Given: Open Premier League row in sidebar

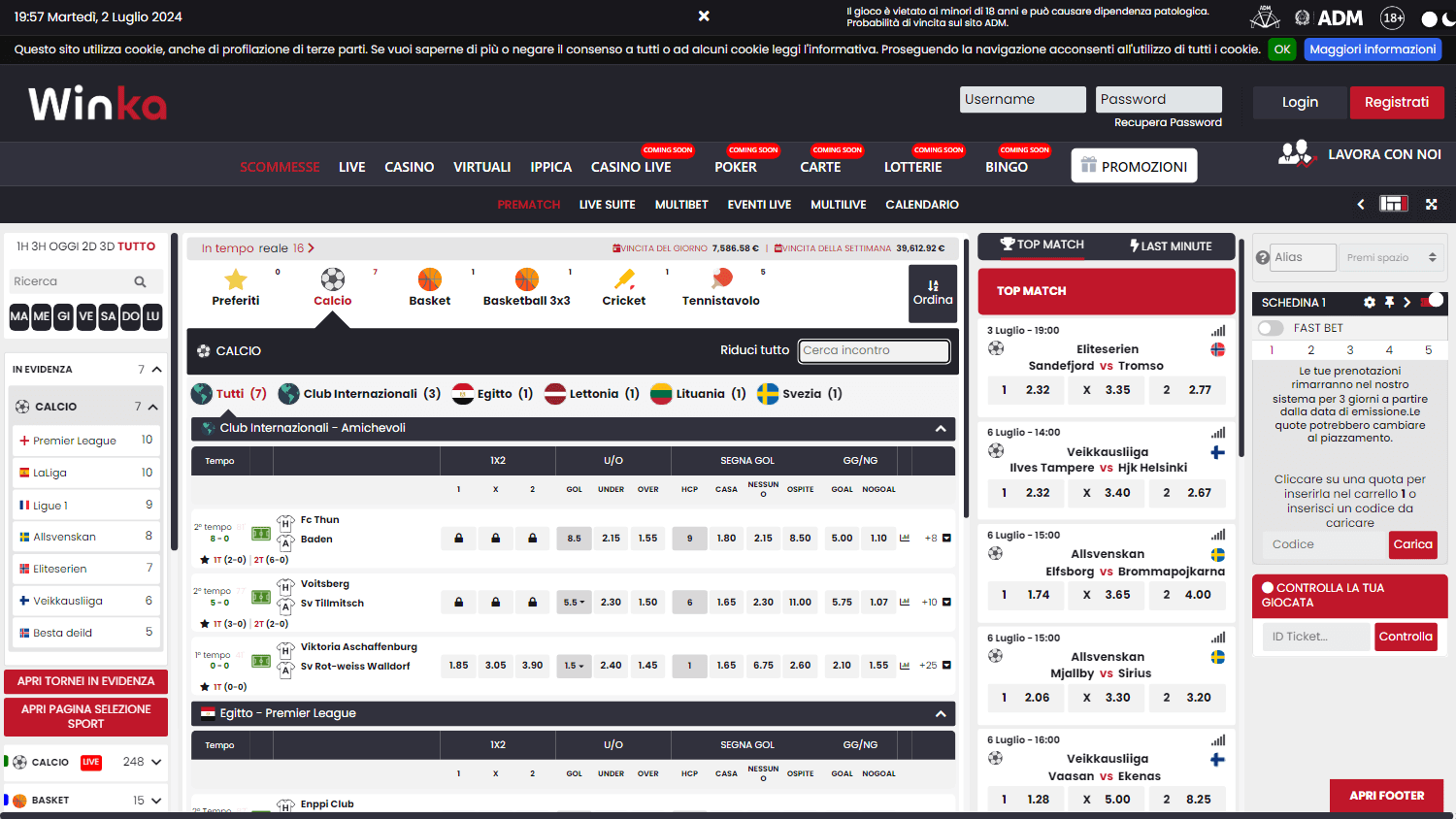Looking at the screenshot, I should (x=85, y=441).
